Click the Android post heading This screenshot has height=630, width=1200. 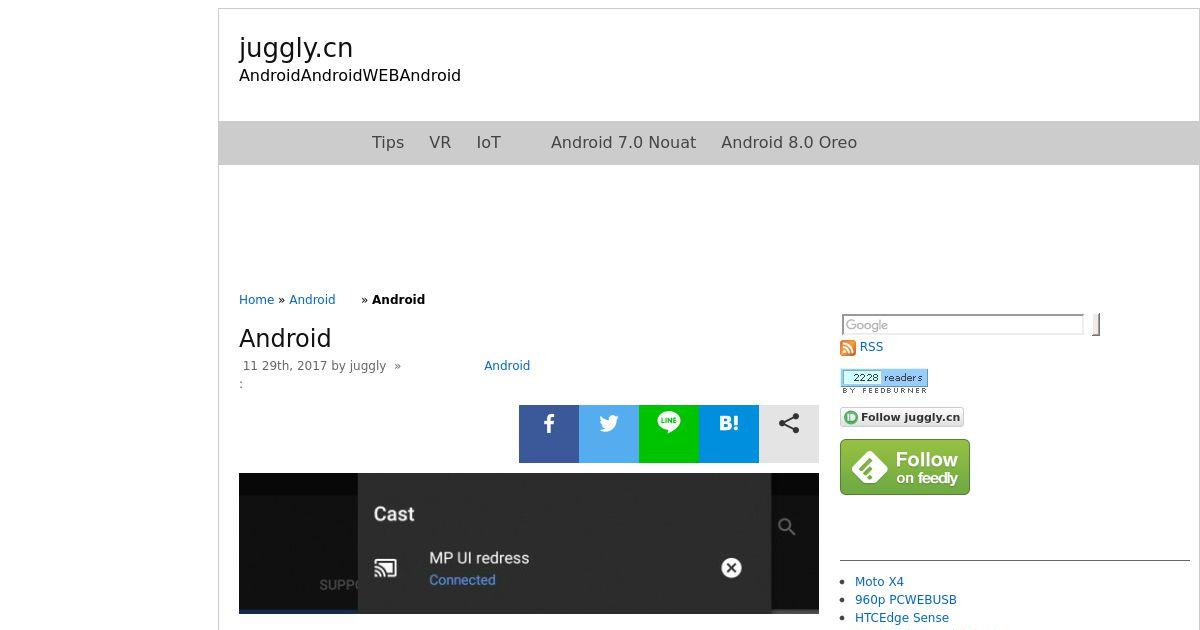pos(285,339)
